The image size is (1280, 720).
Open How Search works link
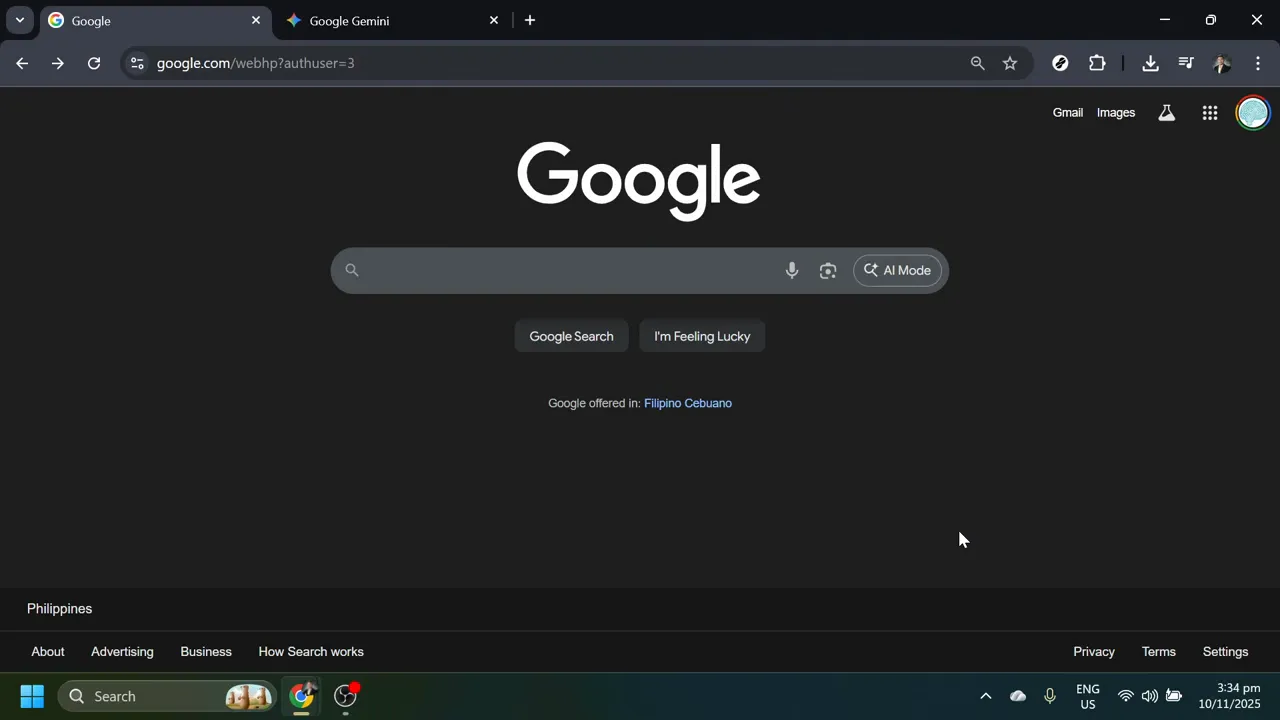[311, 651]
